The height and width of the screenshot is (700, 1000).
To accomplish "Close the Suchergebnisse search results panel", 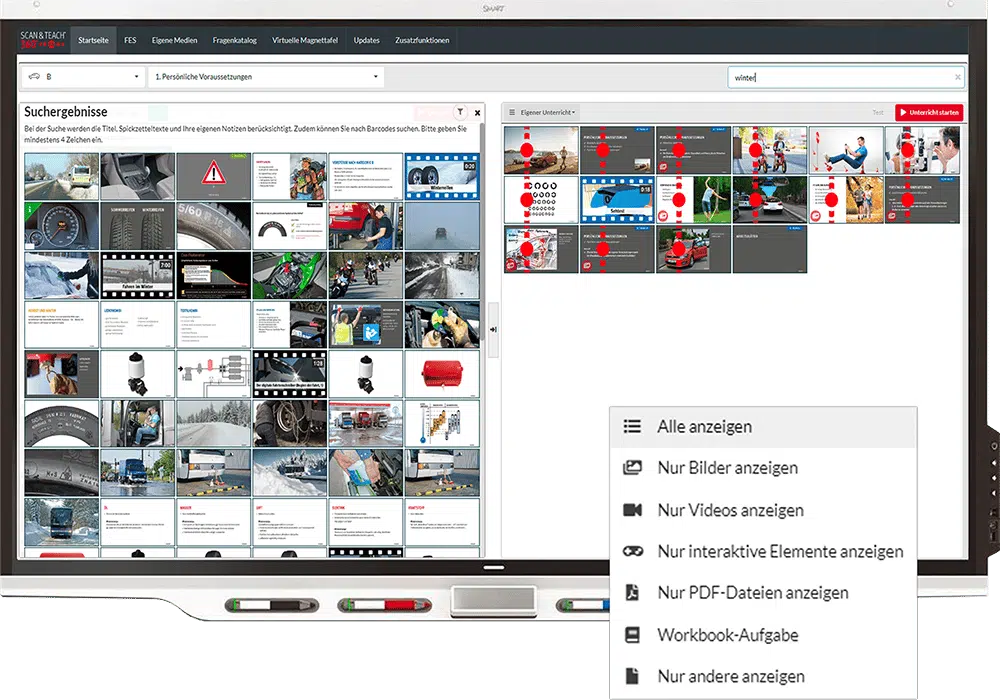I will (x=477, y=113).
